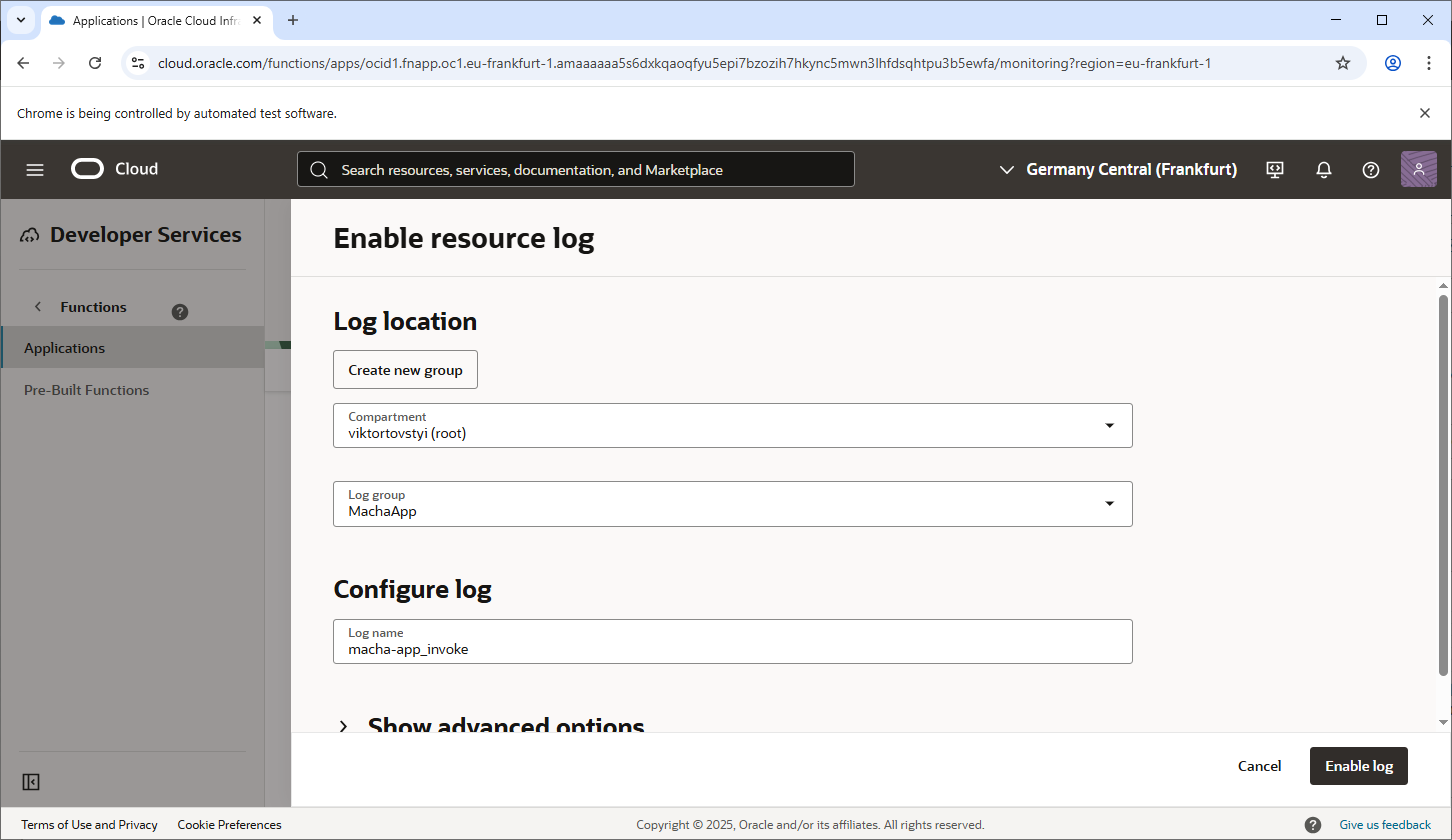The height and width of the screenshot is (840, 1452).
Task: Click the search resources and services box
Action: (x=576, y=170)
